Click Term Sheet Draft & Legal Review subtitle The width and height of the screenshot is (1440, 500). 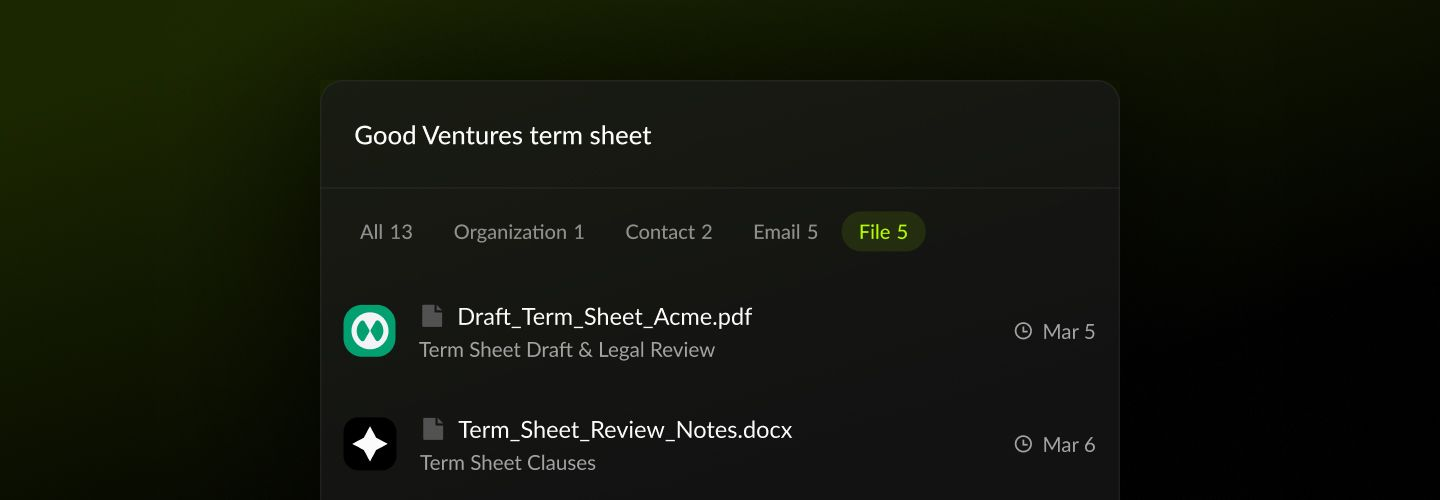(567, 350)
